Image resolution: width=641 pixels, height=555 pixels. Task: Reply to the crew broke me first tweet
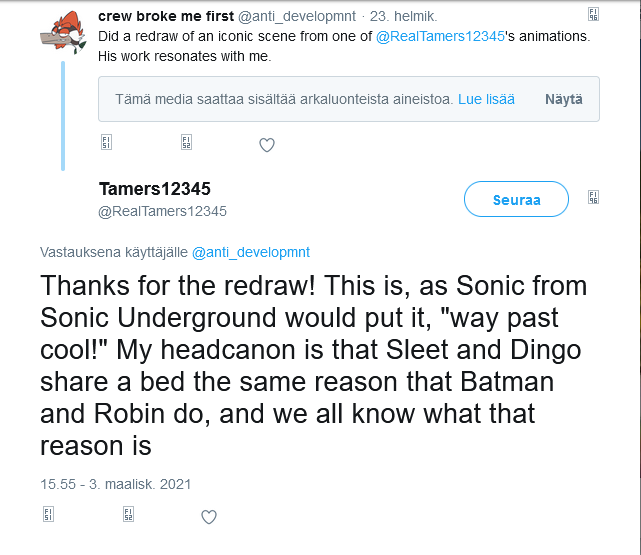pos(106,144)
